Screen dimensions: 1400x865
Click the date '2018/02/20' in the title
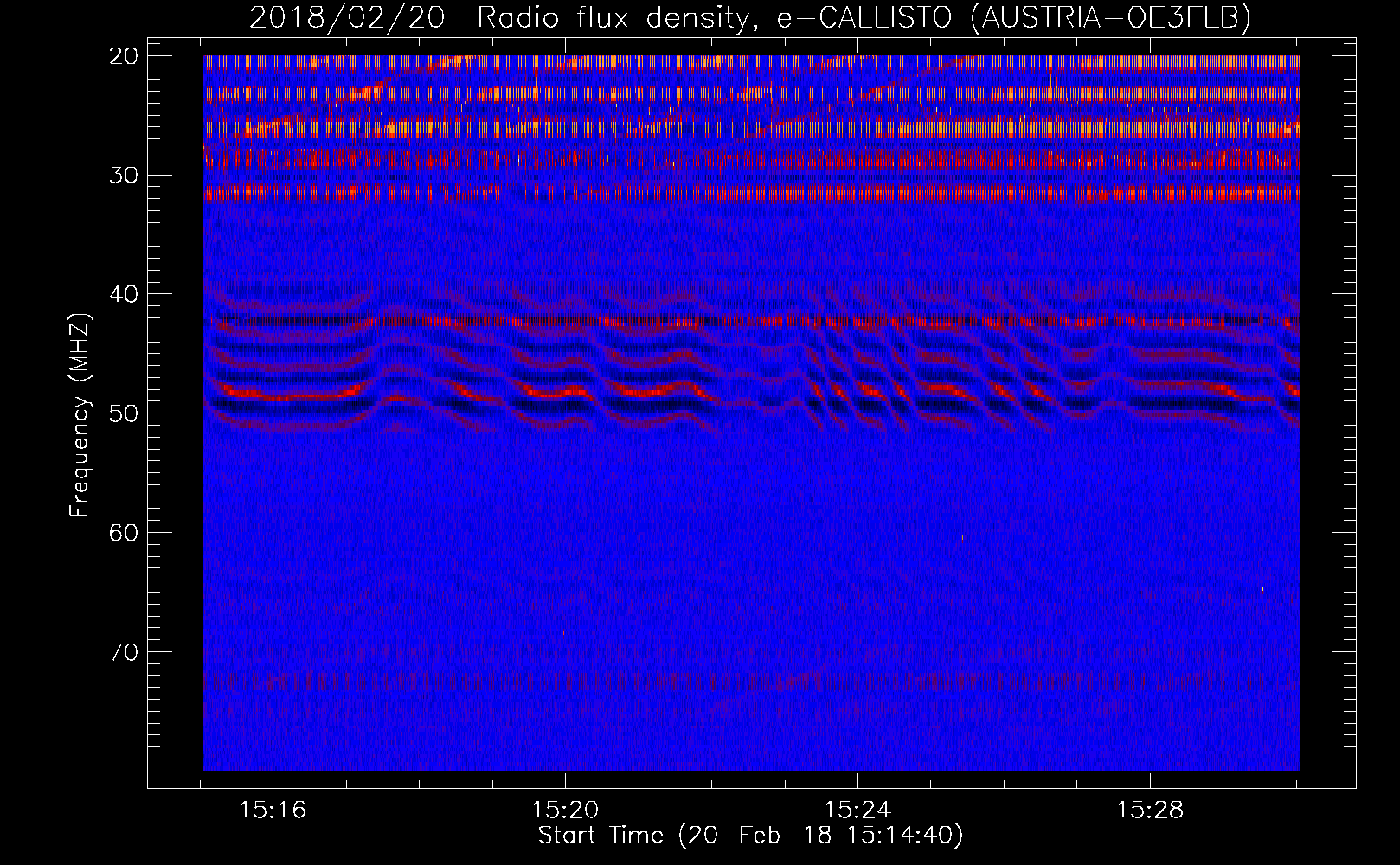click(347, 18)
